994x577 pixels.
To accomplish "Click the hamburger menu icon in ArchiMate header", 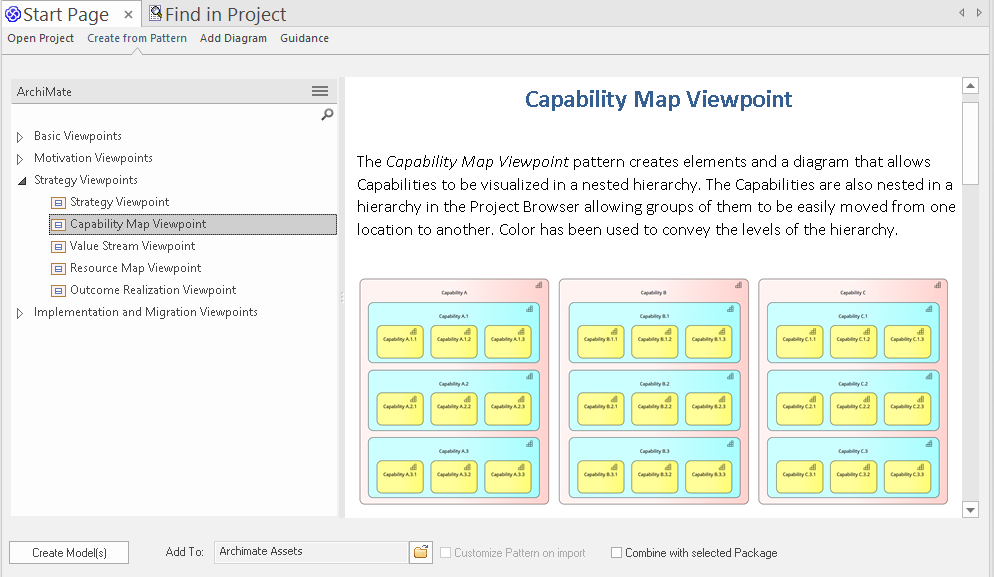I will pyautogui.click(x=320, y=91).
